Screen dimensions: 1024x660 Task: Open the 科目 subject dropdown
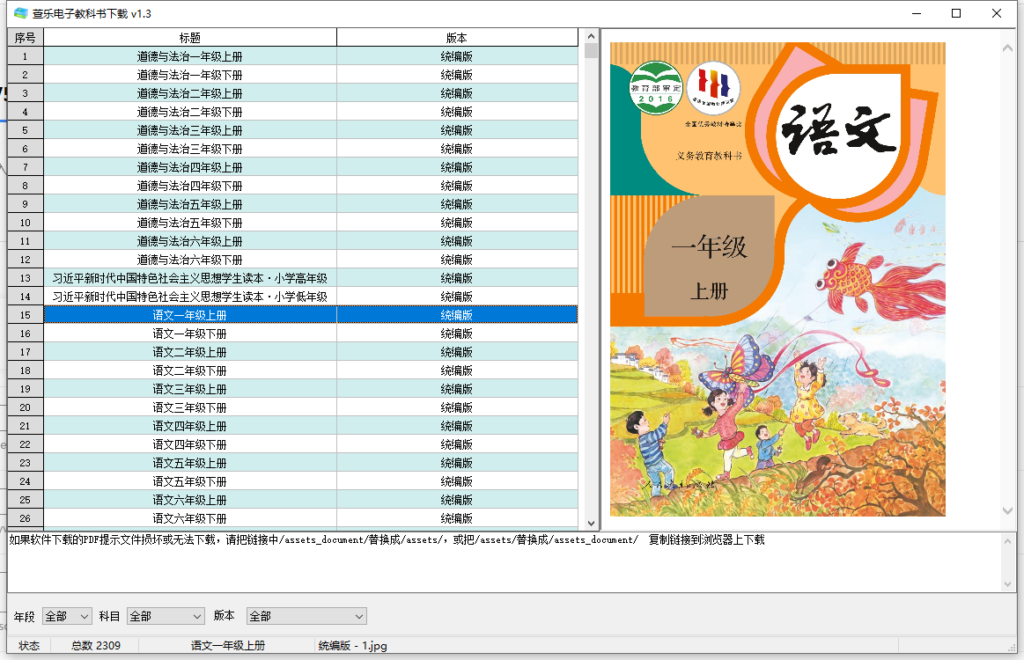pos(165,616)
